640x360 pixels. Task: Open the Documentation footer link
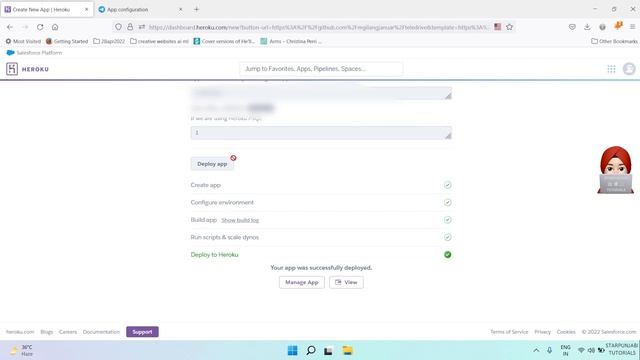coord(101,332)
